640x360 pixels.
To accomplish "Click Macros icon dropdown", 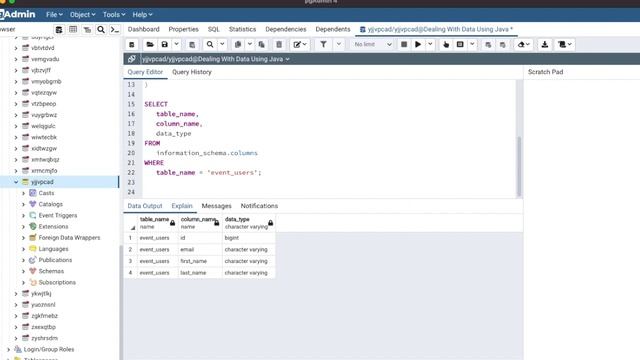I will [564, 44].
